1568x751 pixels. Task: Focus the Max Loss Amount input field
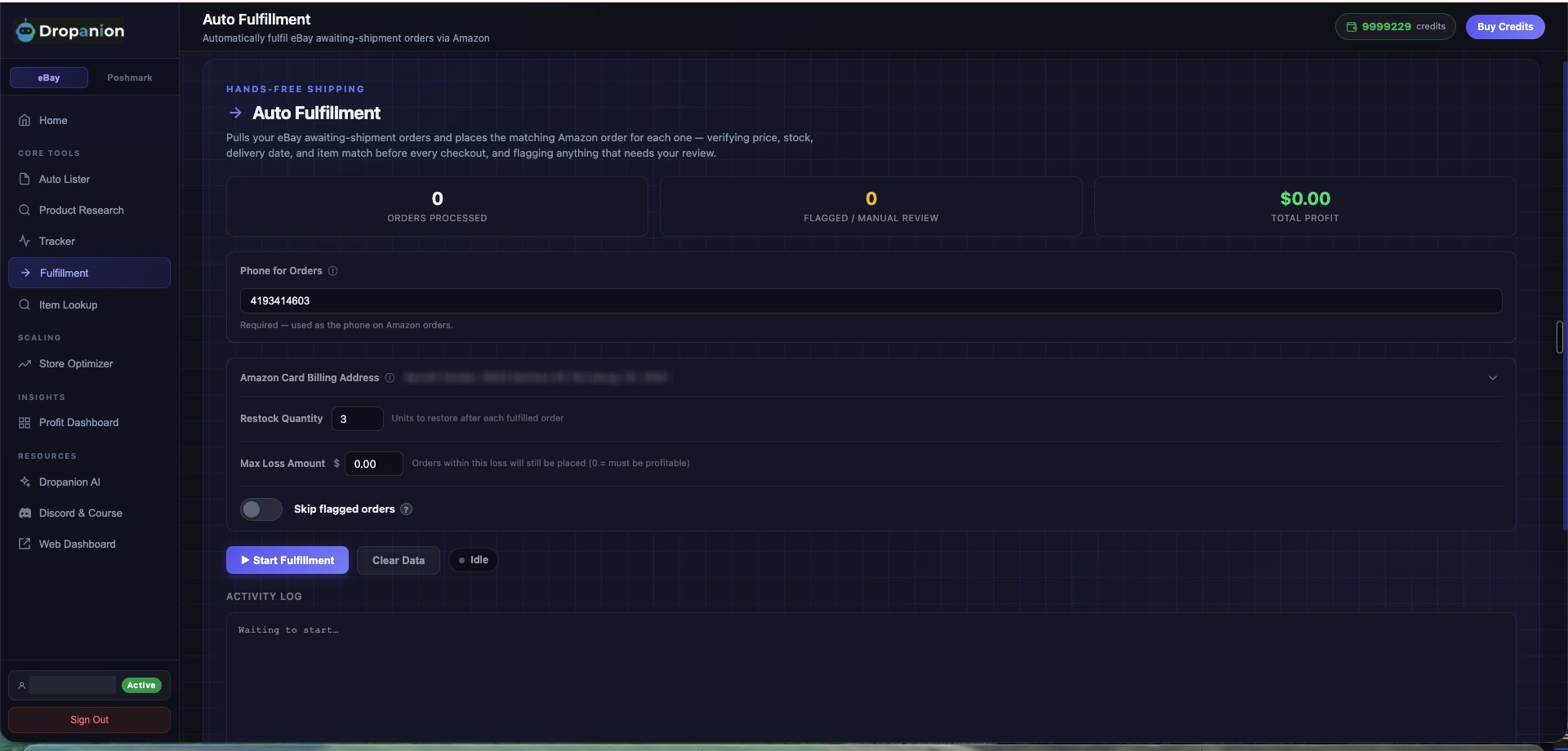374,464
